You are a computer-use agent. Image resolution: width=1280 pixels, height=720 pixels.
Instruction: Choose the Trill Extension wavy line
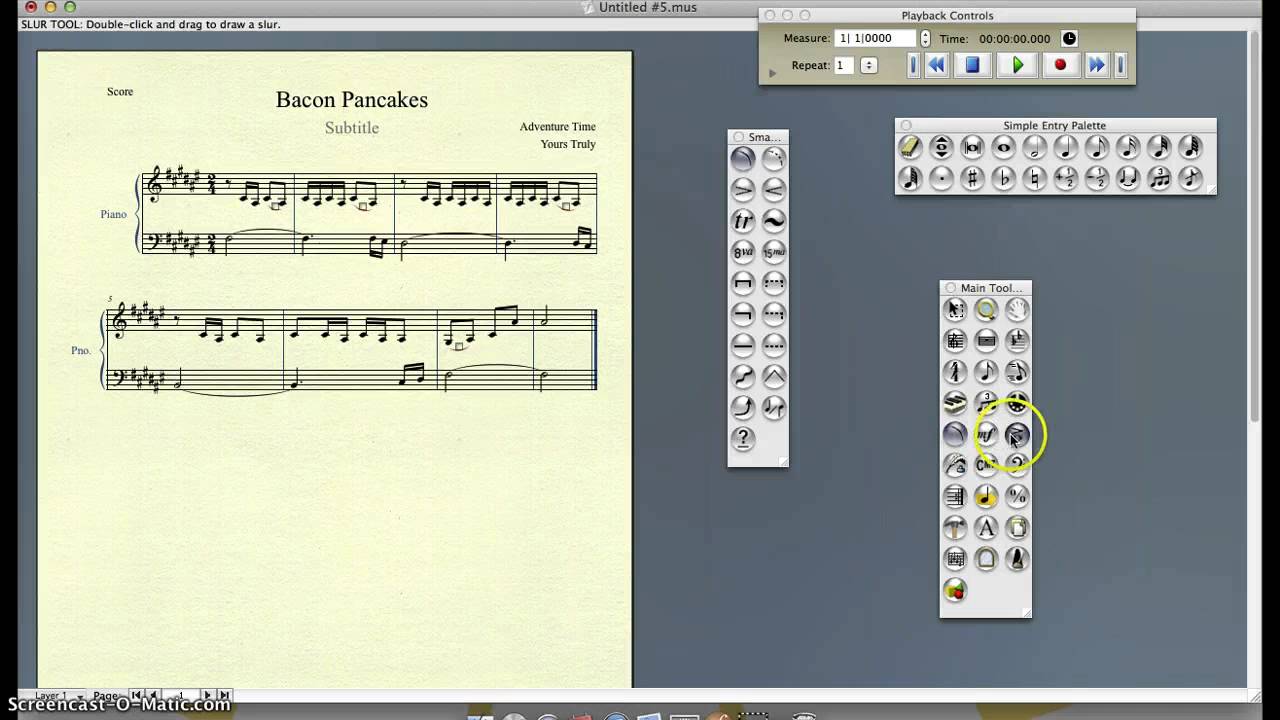point(774,220)
